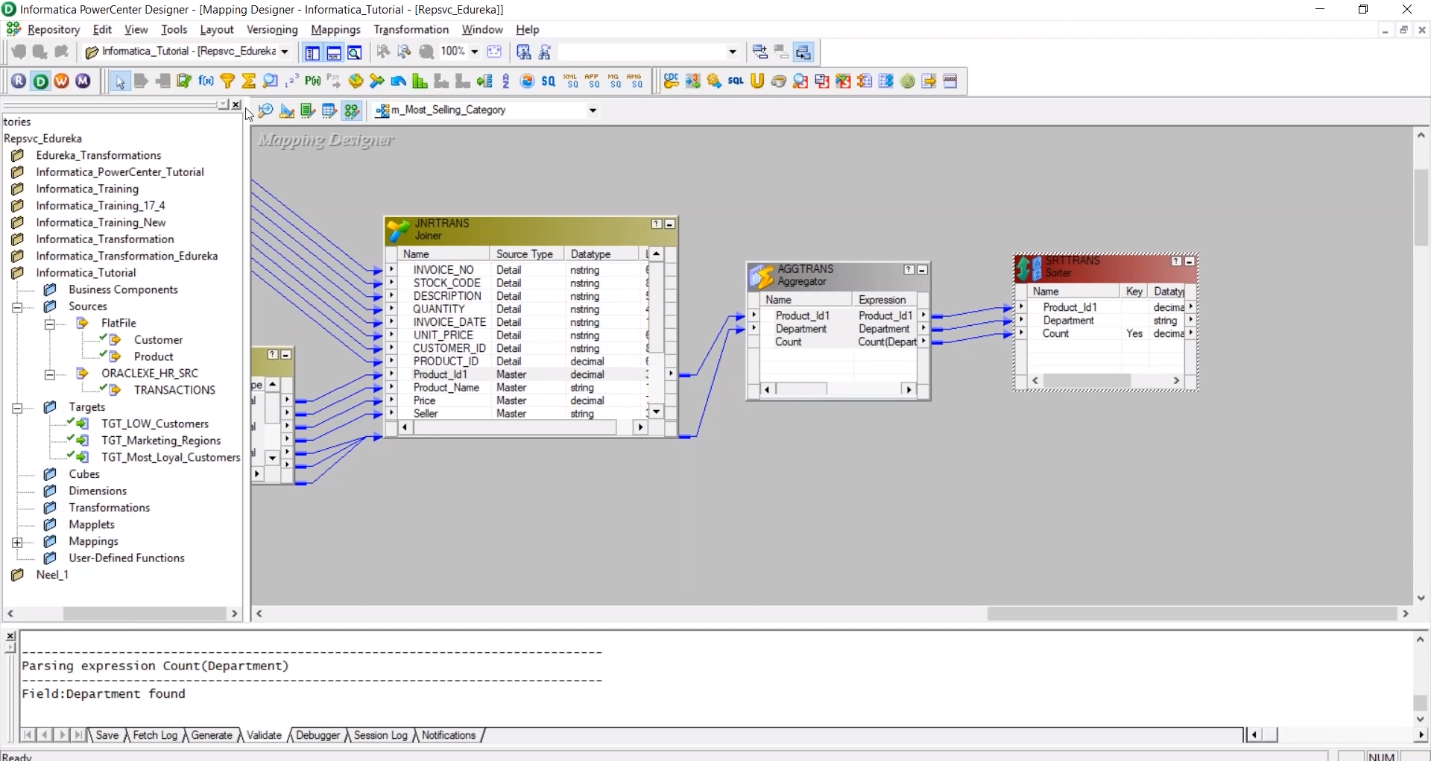Open Workflow Monitor via the M icon
Screen dimensions: 1431x761
click(x=82, y=81)
